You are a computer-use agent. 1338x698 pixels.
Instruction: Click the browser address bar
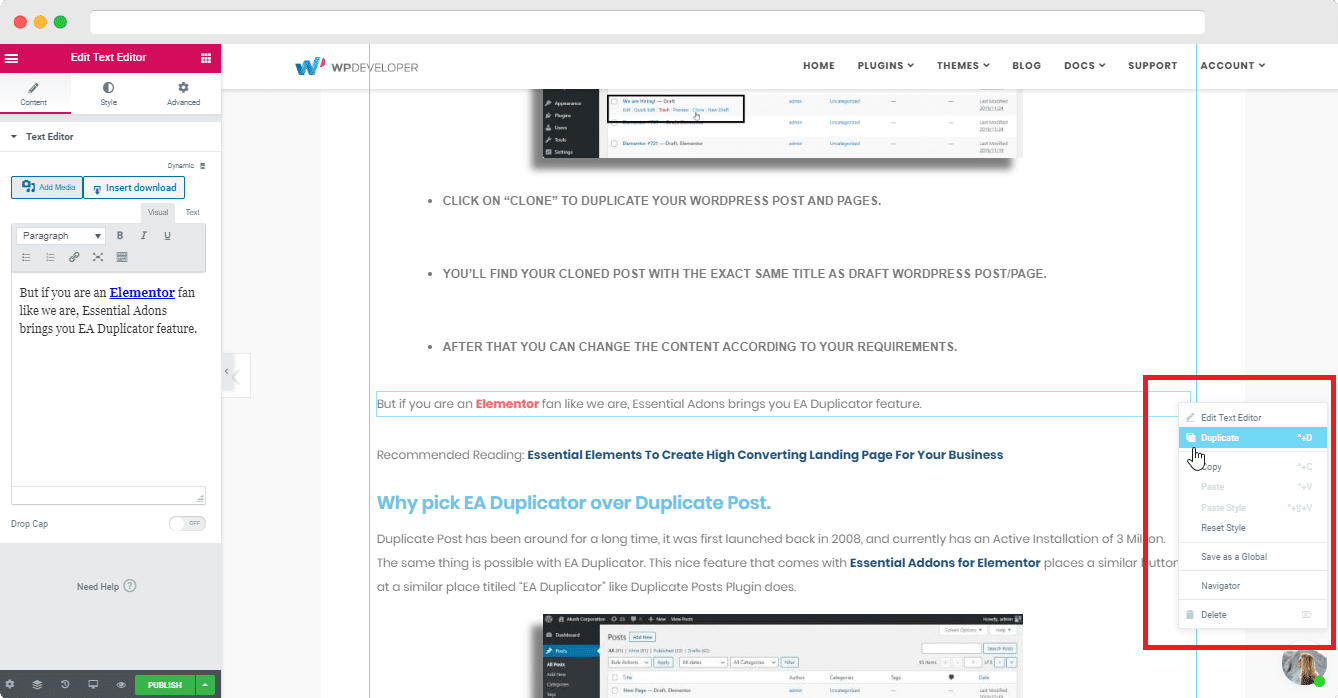[647, 22]
